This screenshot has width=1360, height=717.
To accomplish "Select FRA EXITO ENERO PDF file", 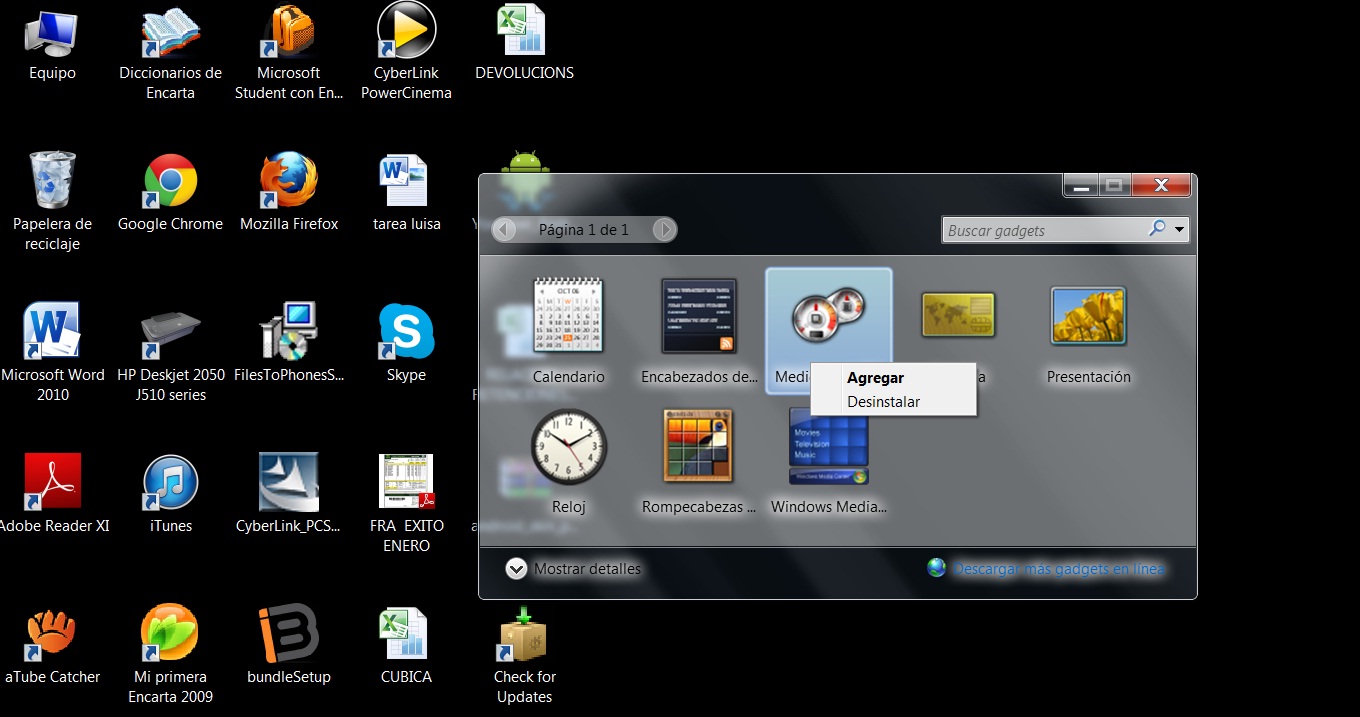I will pos(406,503).
